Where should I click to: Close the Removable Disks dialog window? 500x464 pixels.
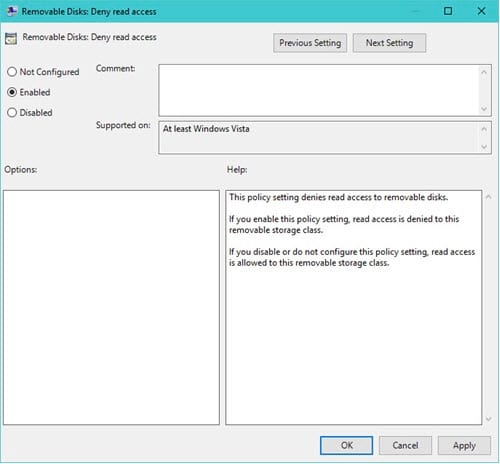[x=481, y=11]
